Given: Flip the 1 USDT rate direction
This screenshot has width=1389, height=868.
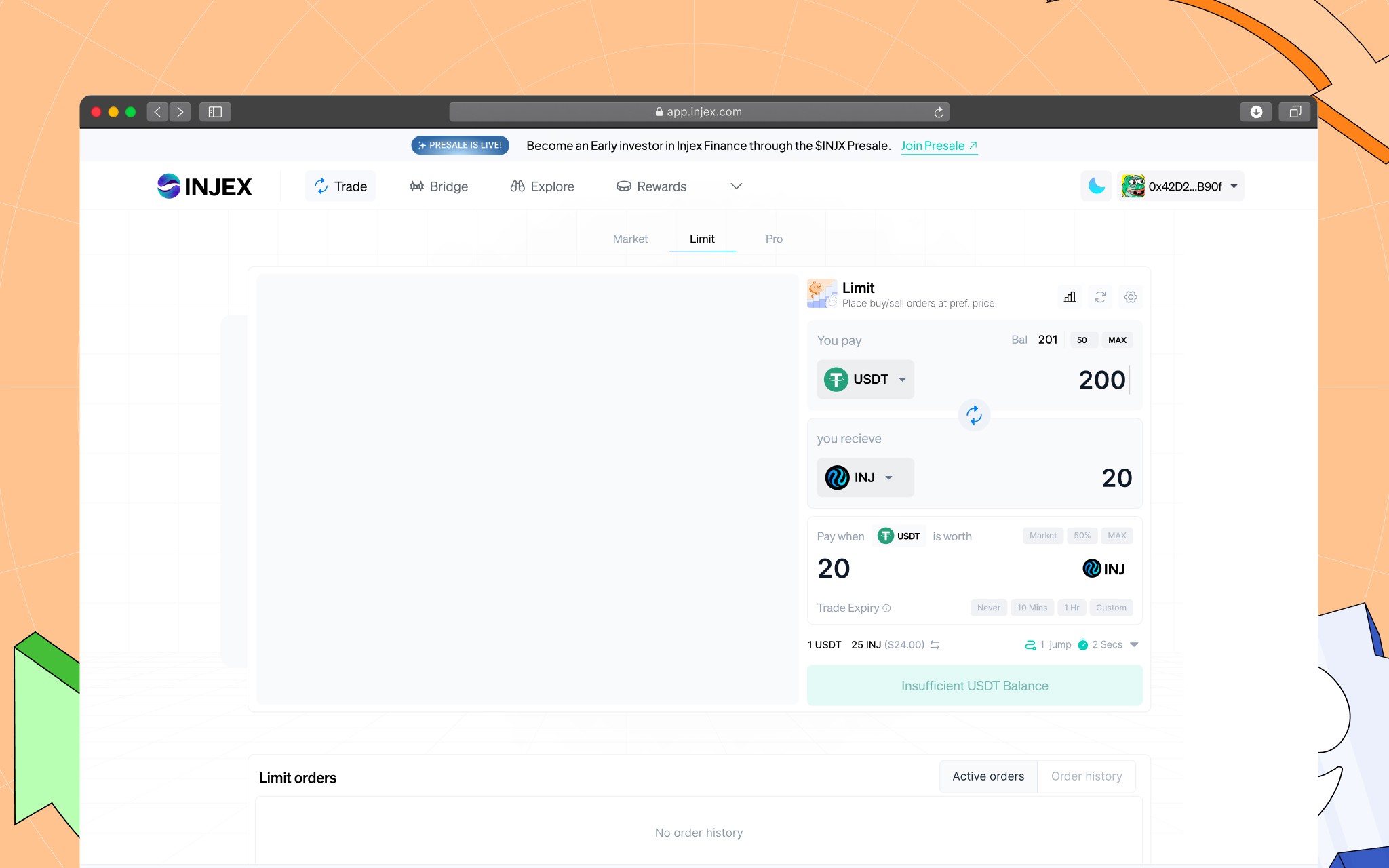Looking at the screenshot, I should point(935,645).
